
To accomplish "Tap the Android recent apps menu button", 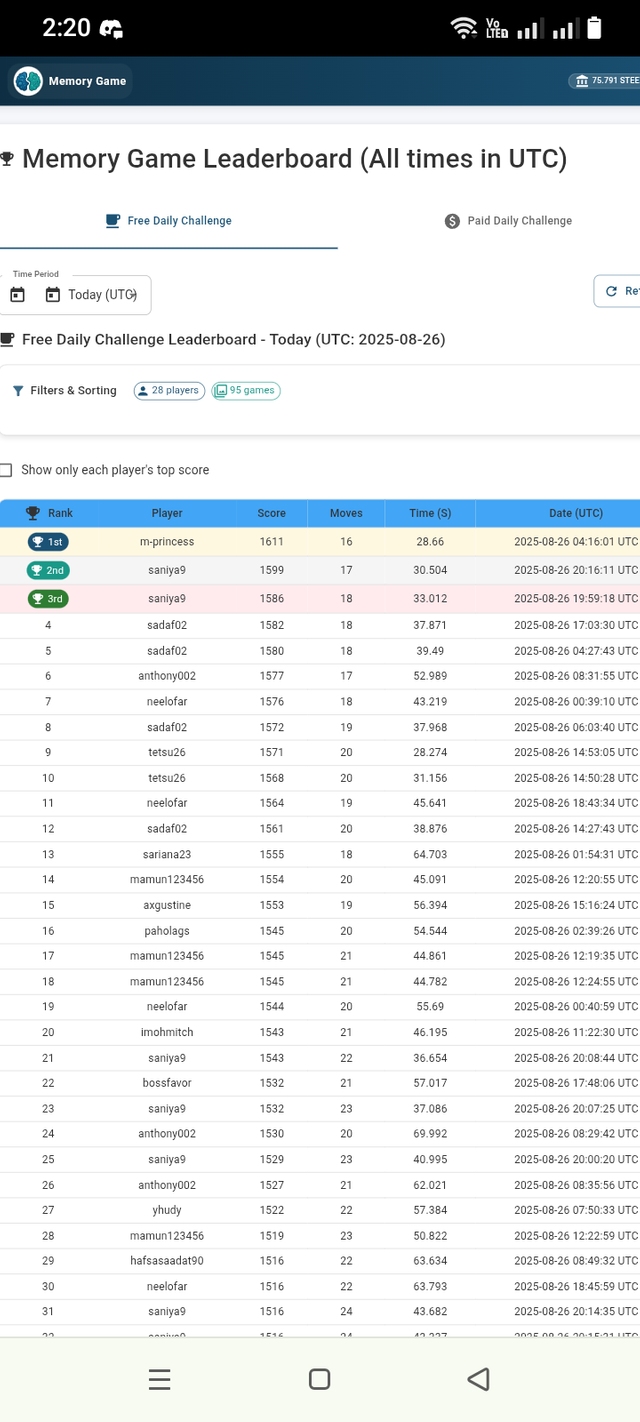I will click(x=159, y=1380).
